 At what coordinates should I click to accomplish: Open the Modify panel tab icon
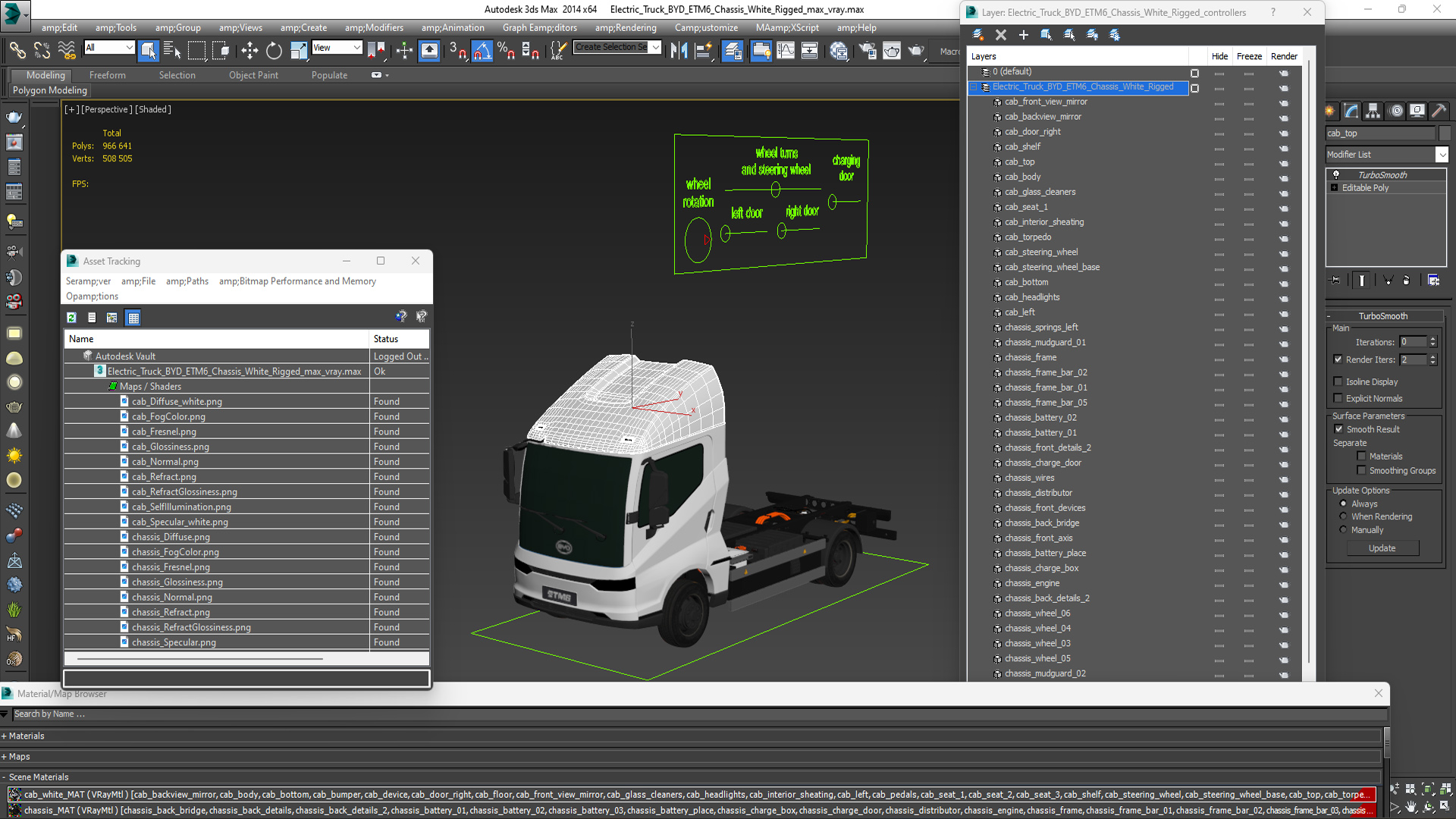[1351, 111]
